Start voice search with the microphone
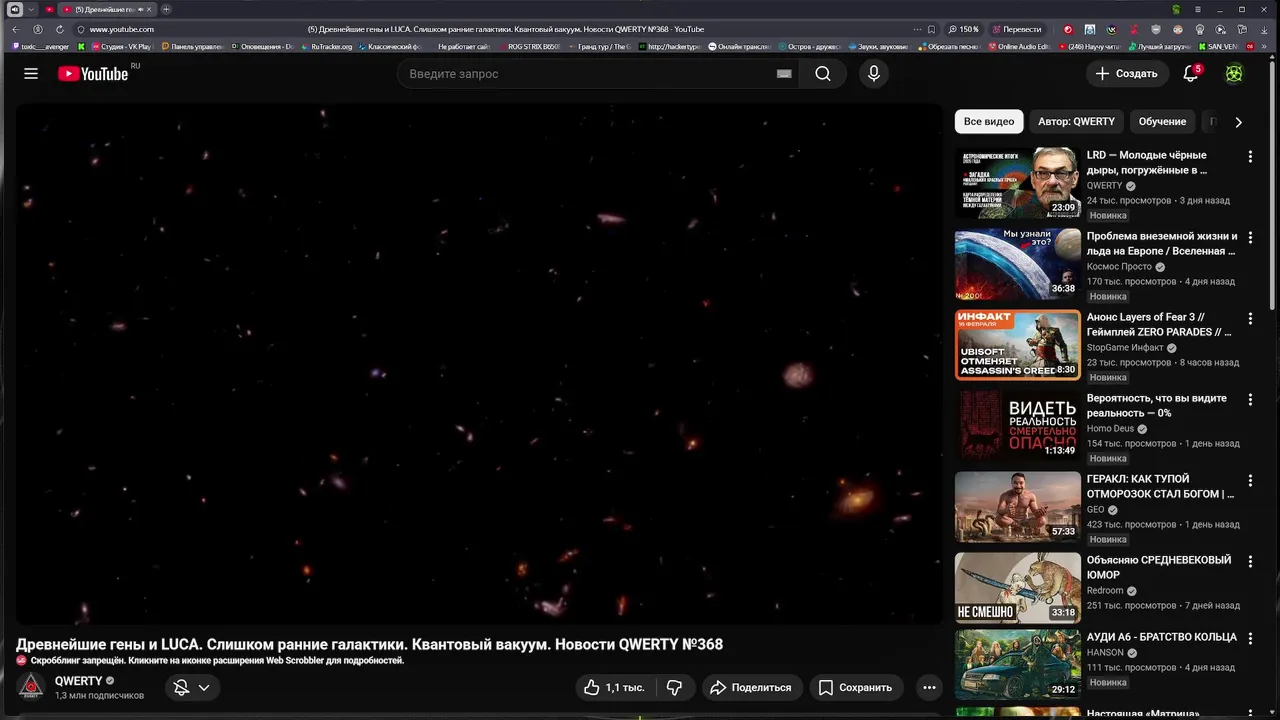The image size is (1280, 720). (873, 74)
